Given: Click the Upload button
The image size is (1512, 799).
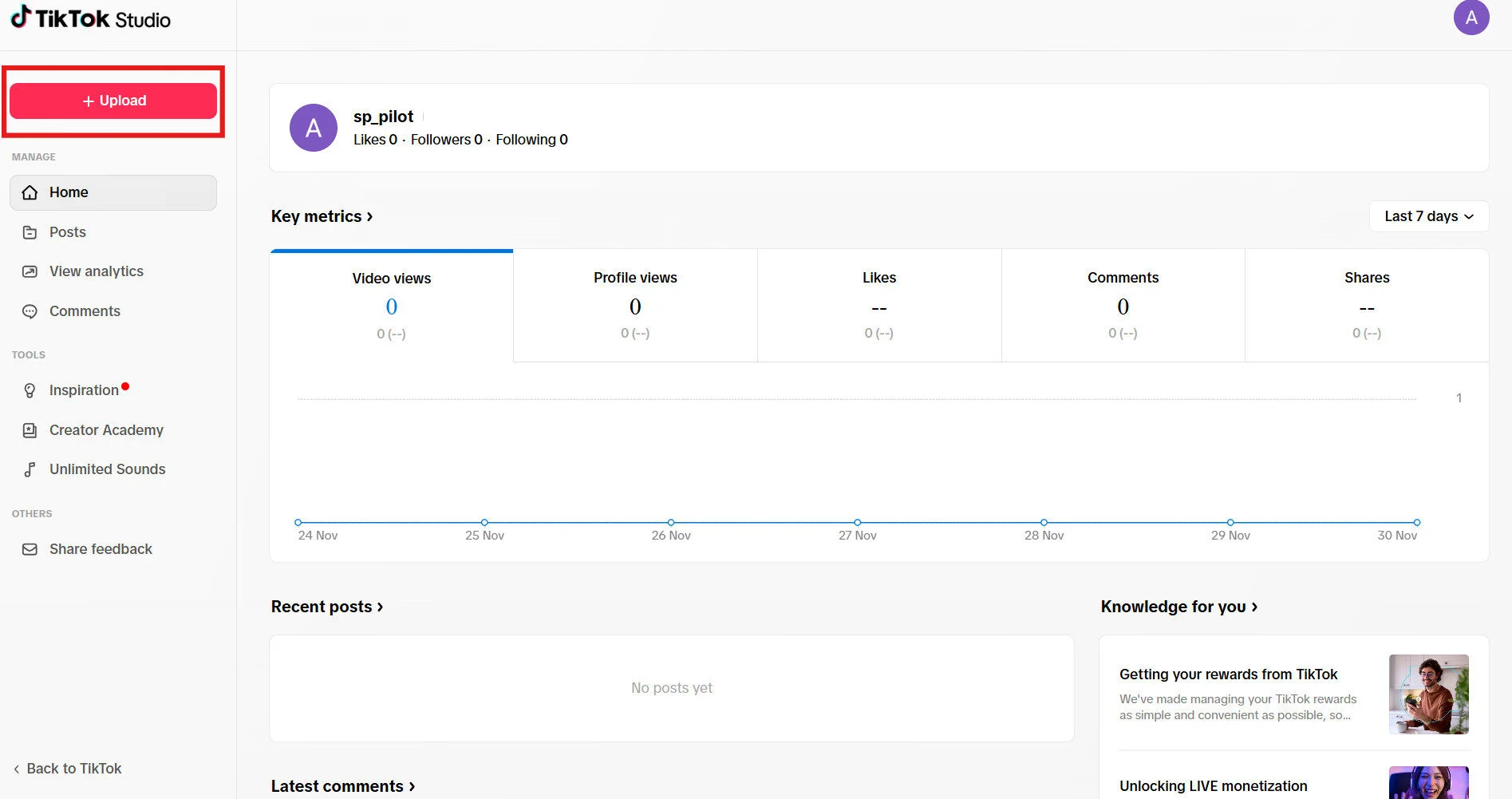Looking at the screenshot, I should [113, 101].
